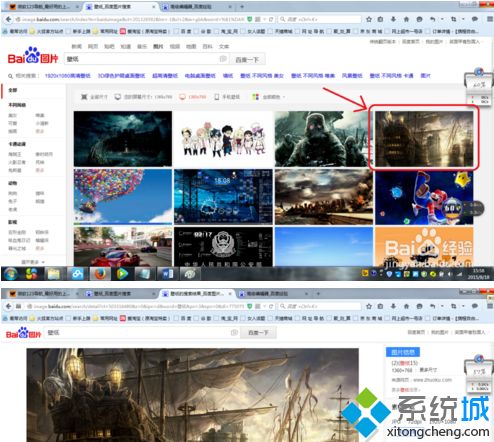Click Baidu 图片 logo in lower browser page
Image resolution: width=494 pixels, height=442 pixels.
[23, 333]
